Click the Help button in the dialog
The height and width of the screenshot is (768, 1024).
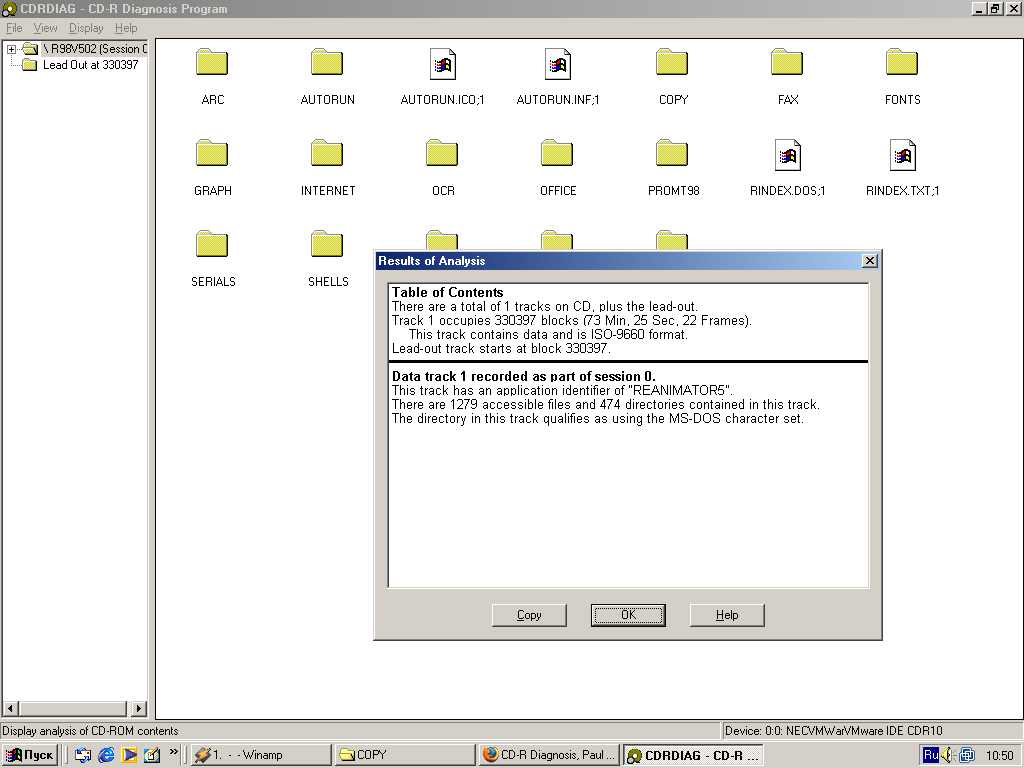tap(727, 615)
